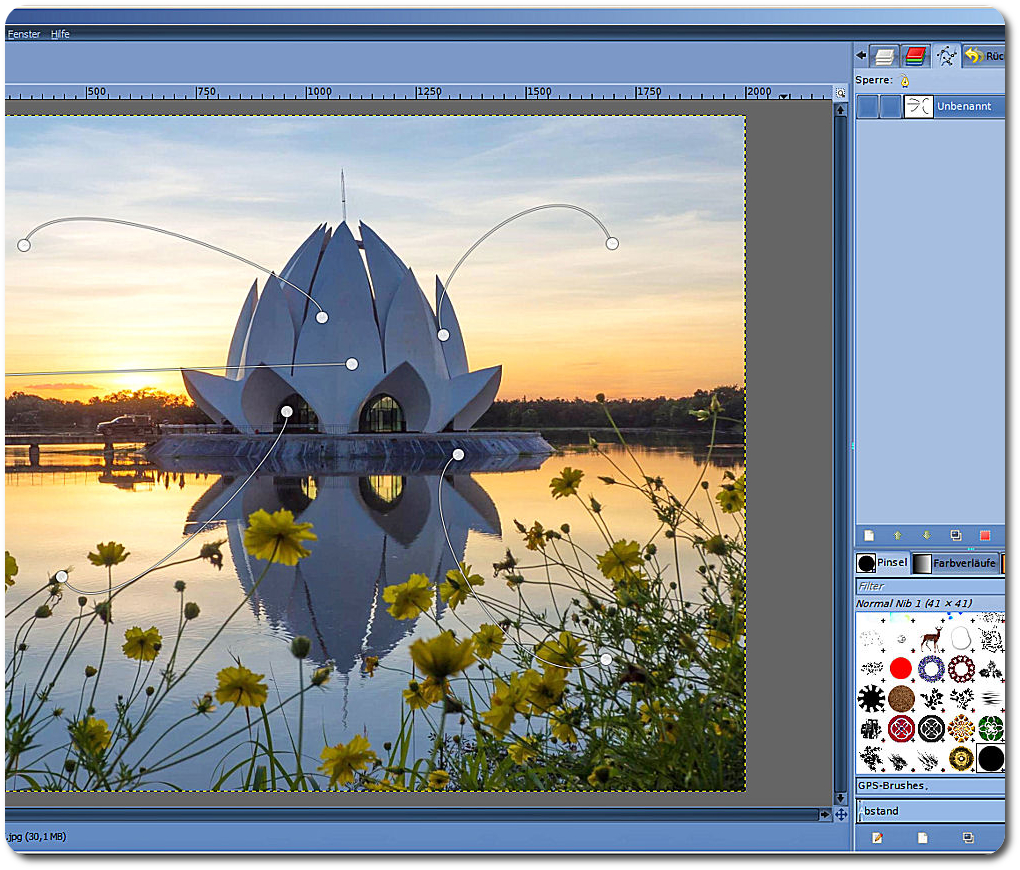The image size is (1020, 870).
Task: Select the black gear-shaped brush
Action: click(x=871, y=698)
